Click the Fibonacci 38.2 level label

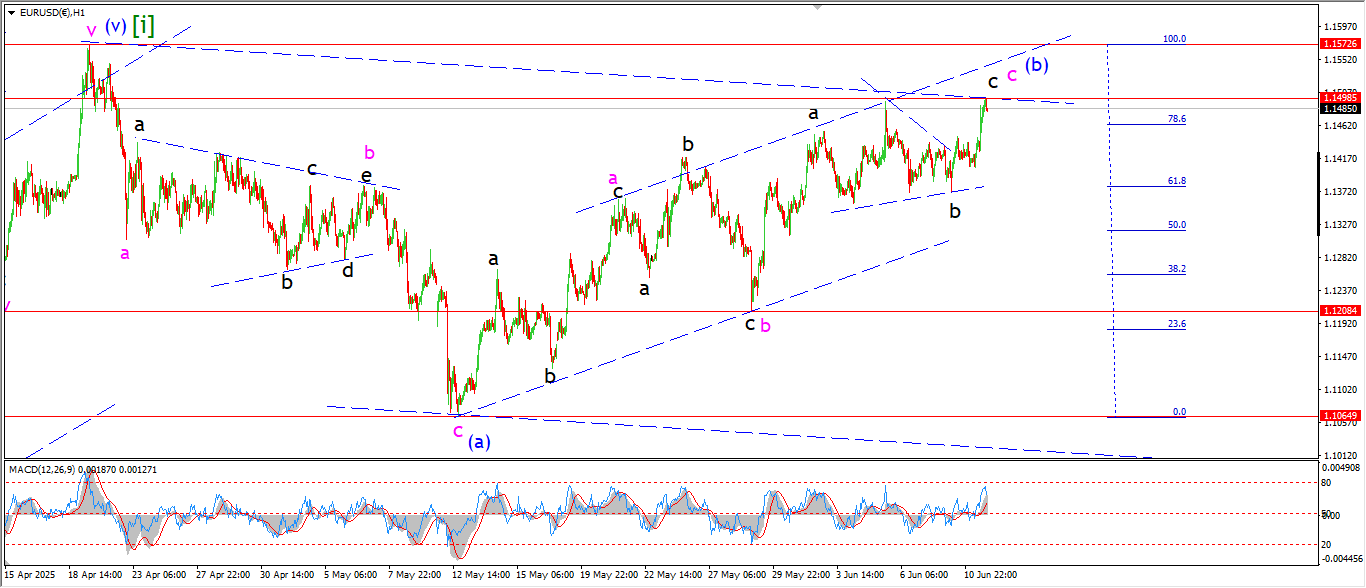(x=1177, y=269)
